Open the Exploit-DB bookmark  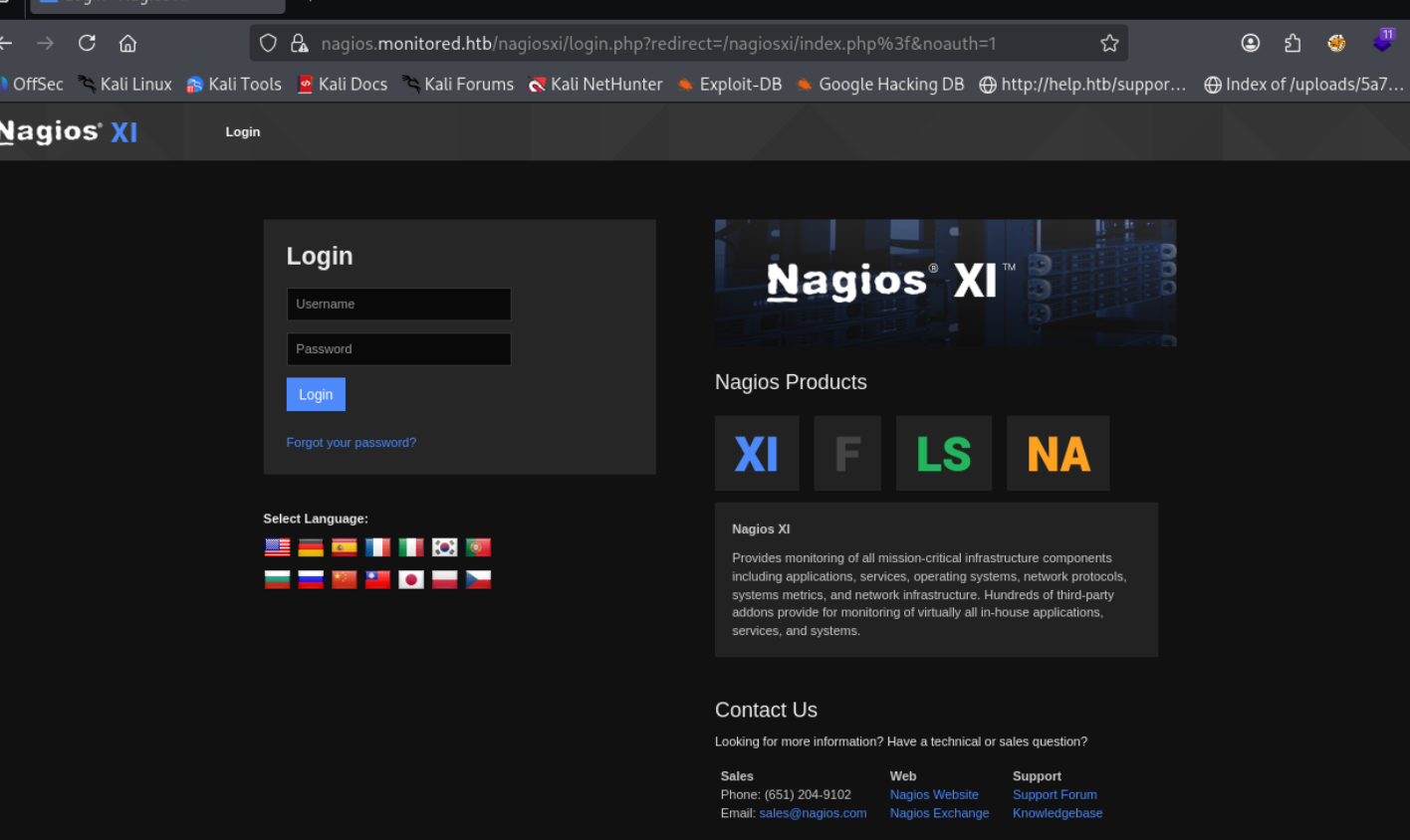click(729, 85)
